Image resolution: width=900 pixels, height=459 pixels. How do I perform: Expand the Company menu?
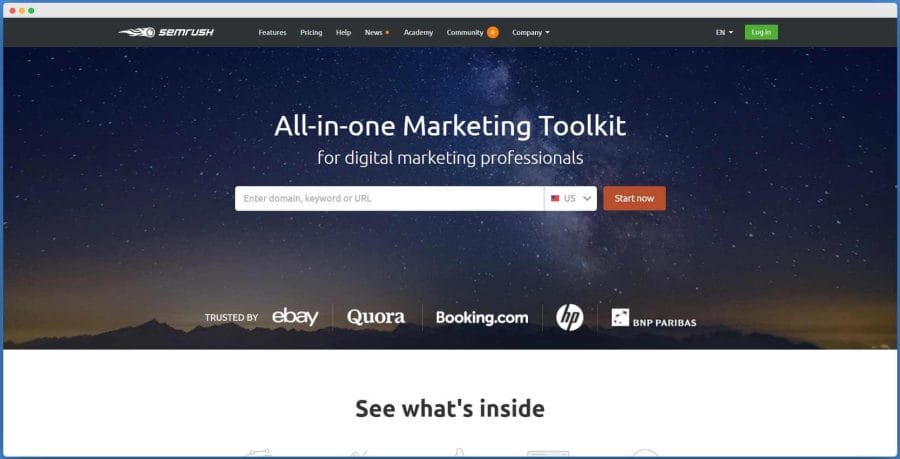[x=531, y=33]
